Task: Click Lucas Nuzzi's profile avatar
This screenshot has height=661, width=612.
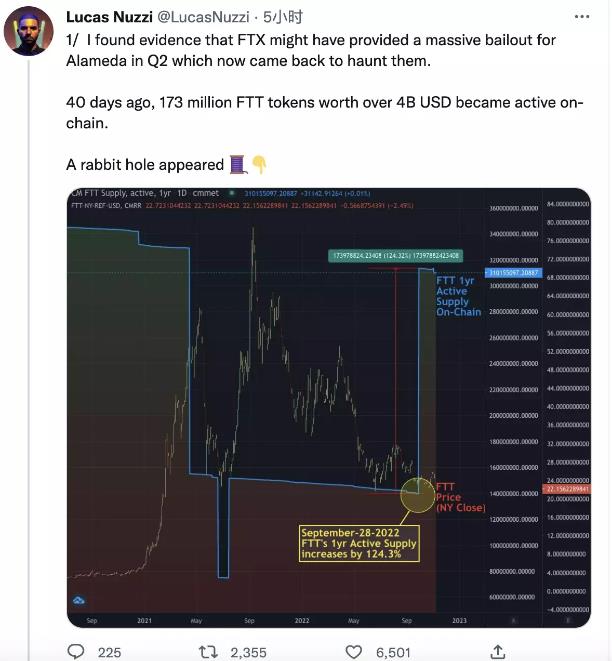Action: pyautogui.click(x=29, y=31)
